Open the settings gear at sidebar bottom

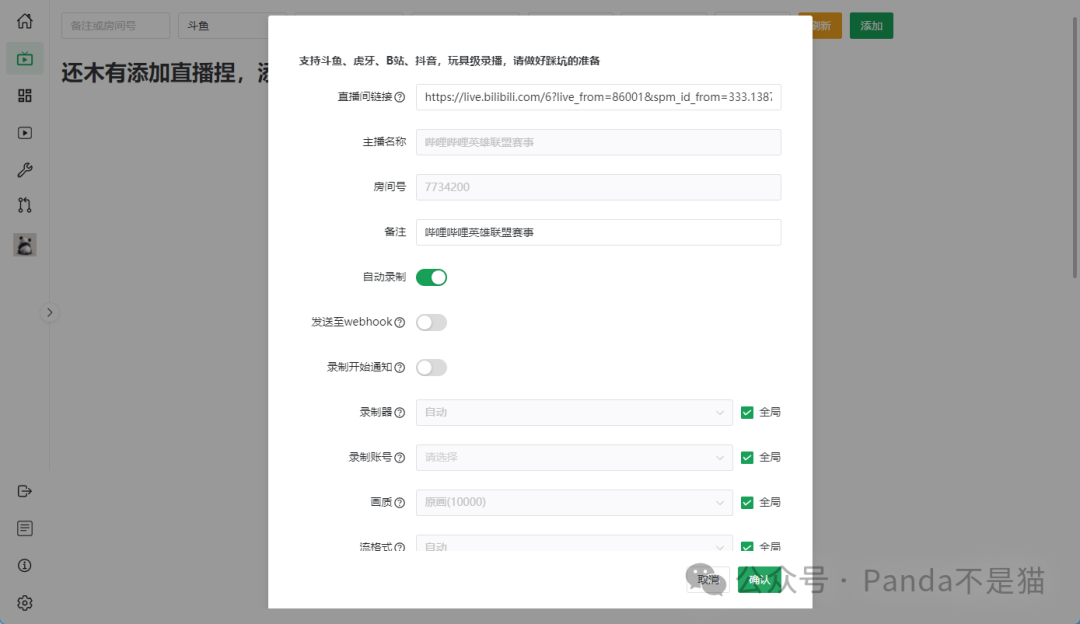[25, 602]
